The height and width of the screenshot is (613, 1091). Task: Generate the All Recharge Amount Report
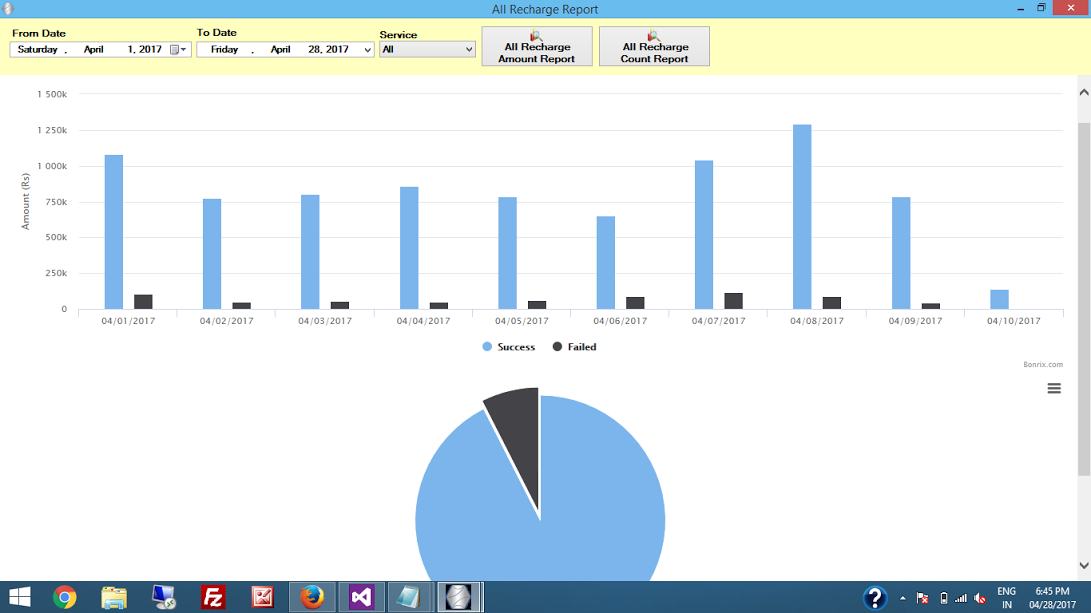pyautogui.click(x=537, y=47)
